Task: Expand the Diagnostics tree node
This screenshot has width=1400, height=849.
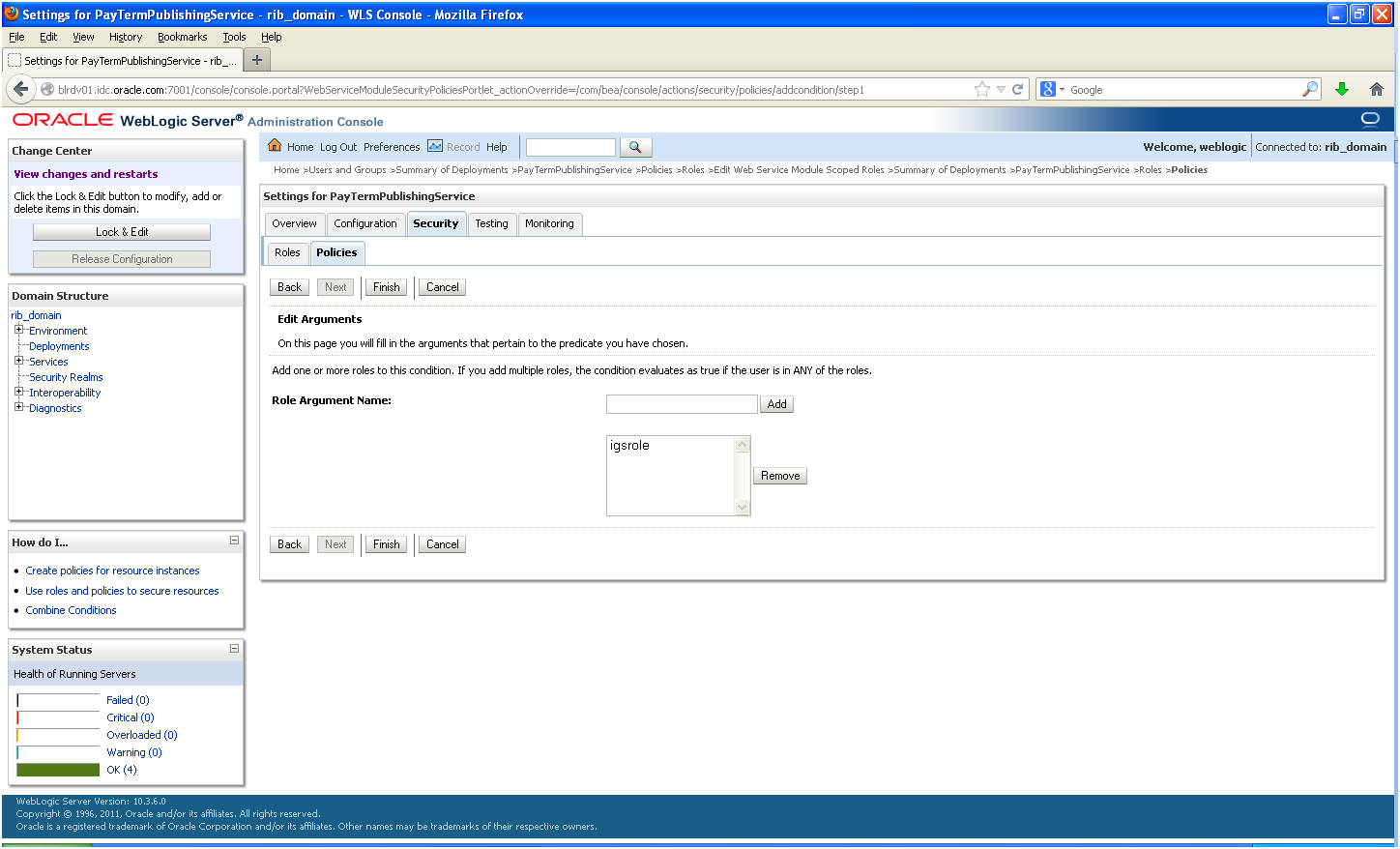Action: point(18,407)
